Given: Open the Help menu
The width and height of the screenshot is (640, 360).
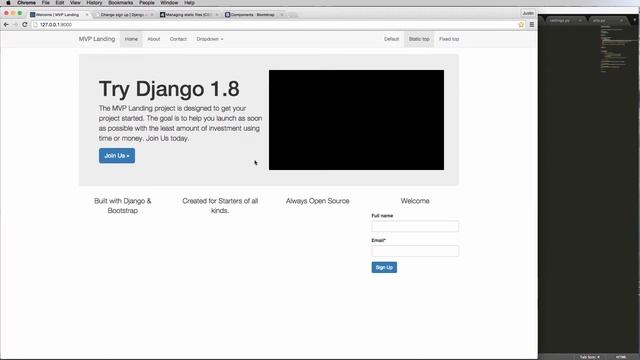Looking at the screenshot, I should point(189,2).
